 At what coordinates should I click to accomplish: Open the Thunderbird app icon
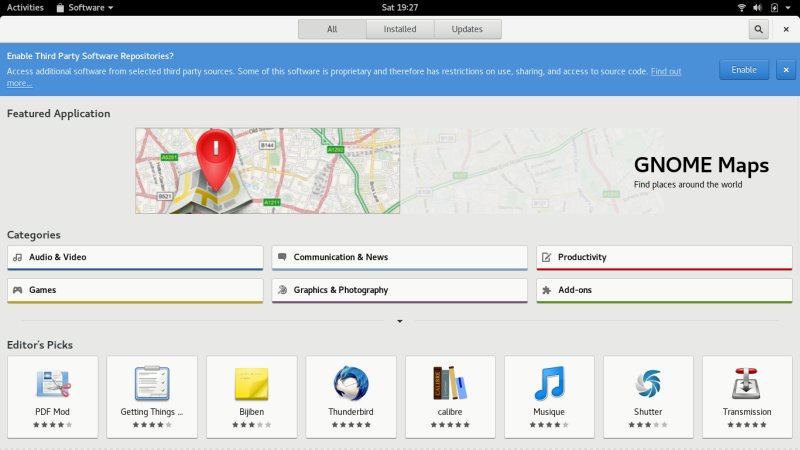(x=351, y=383)
